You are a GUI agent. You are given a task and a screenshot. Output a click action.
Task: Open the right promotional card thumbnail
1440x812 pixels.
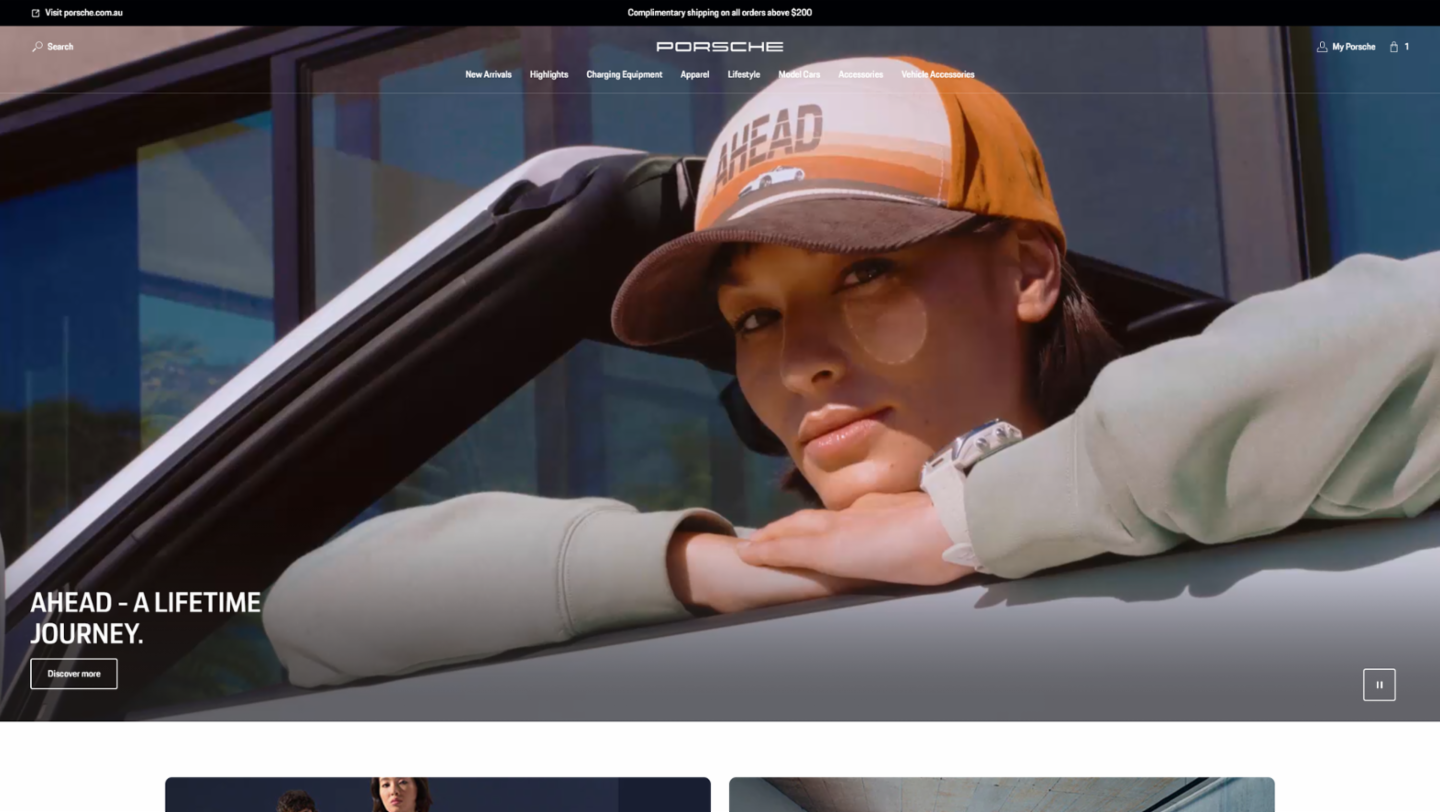1002,795
